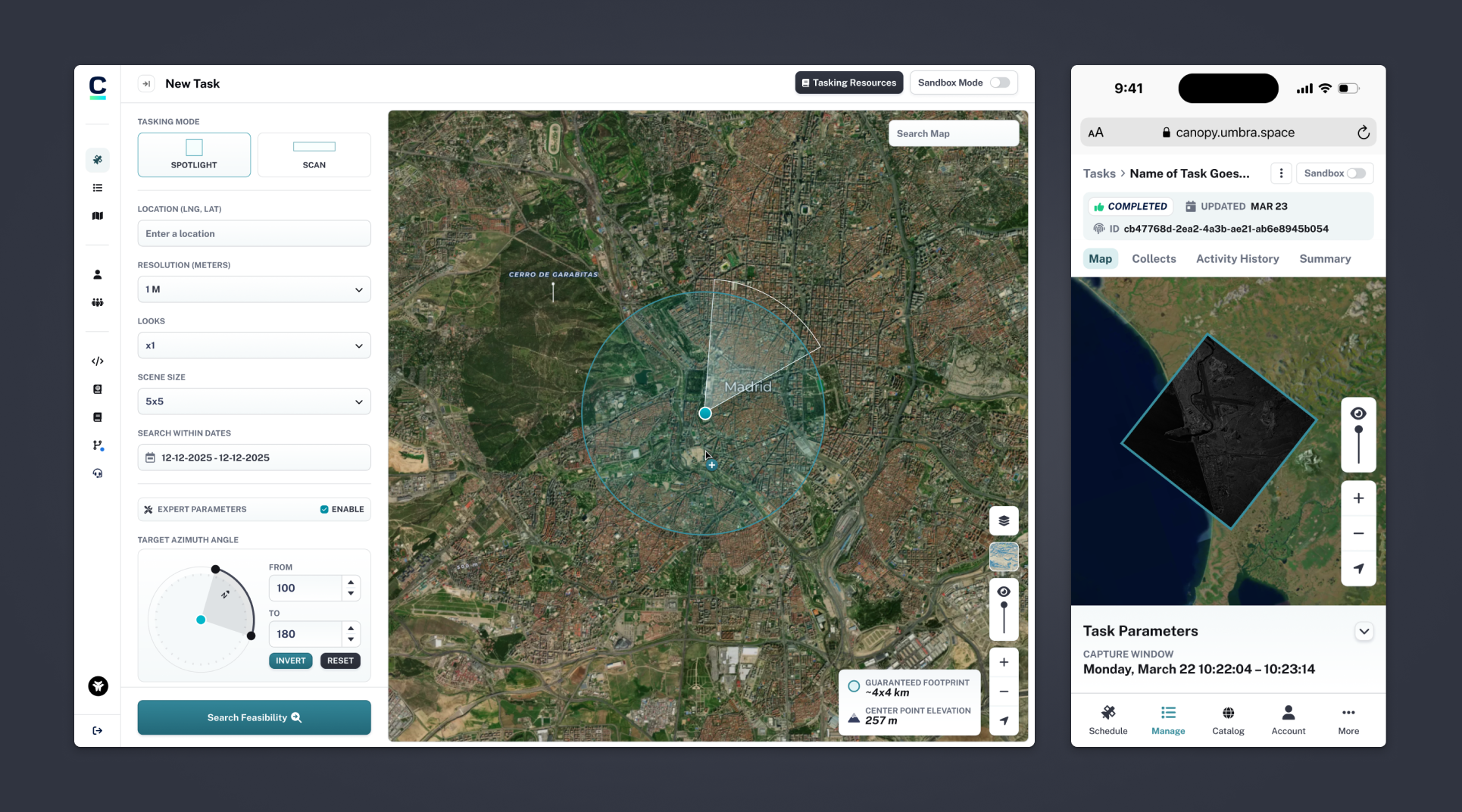Open the Activity History tab
Image resolution: width=1462 pixels, height=812 pixels.
1237,259
